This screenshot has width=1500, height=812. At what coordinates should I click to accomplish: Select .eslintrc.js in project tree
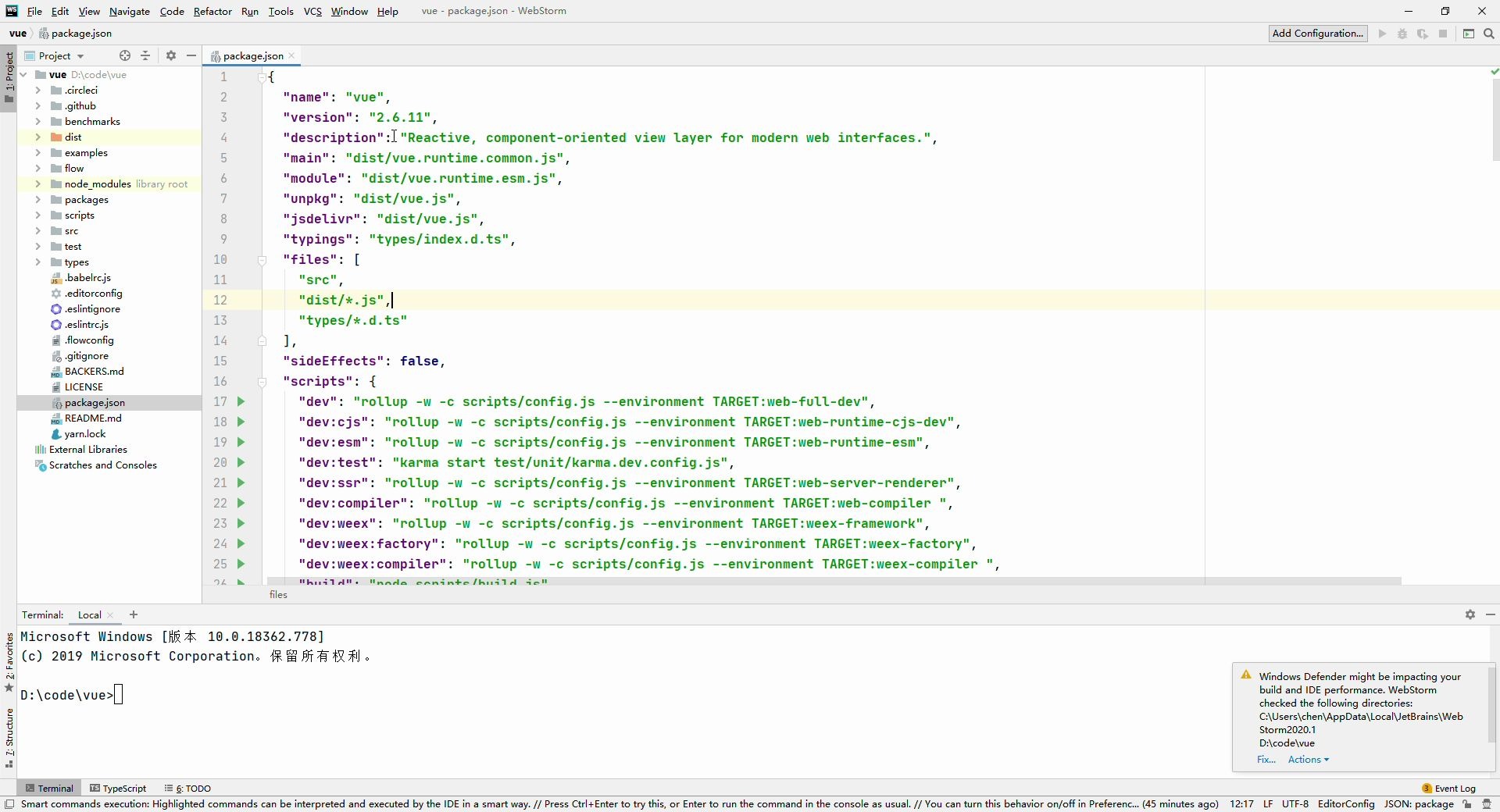(x=86, y=325)
